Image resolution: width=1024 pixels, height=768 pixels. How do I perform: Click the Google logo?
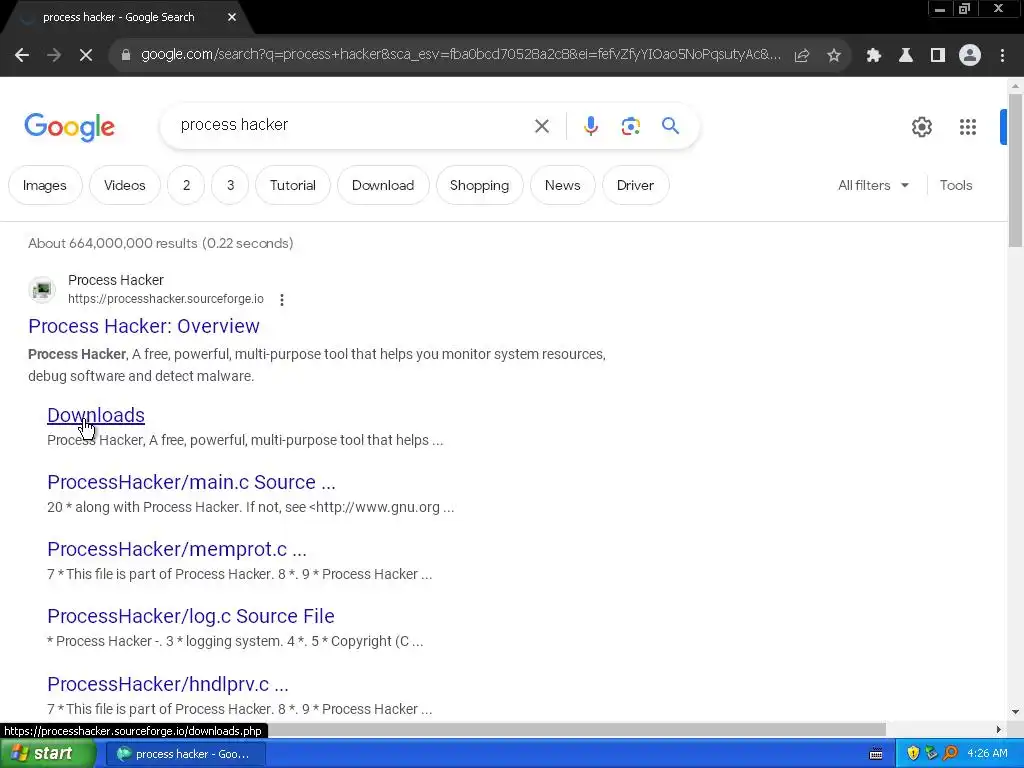point(69,127)
